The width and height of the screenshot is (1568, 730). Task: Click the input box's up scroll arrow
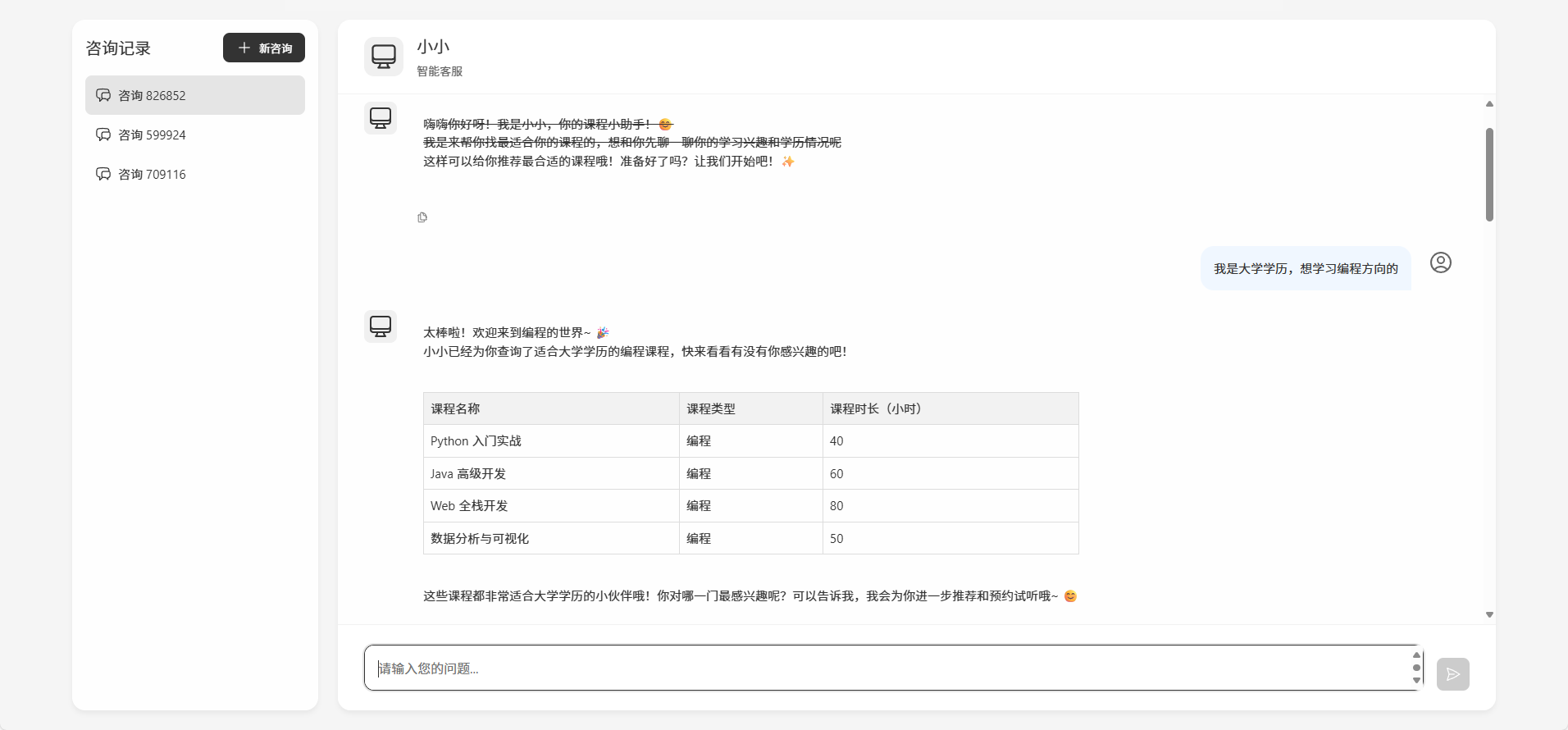(x=1416, y=655)
